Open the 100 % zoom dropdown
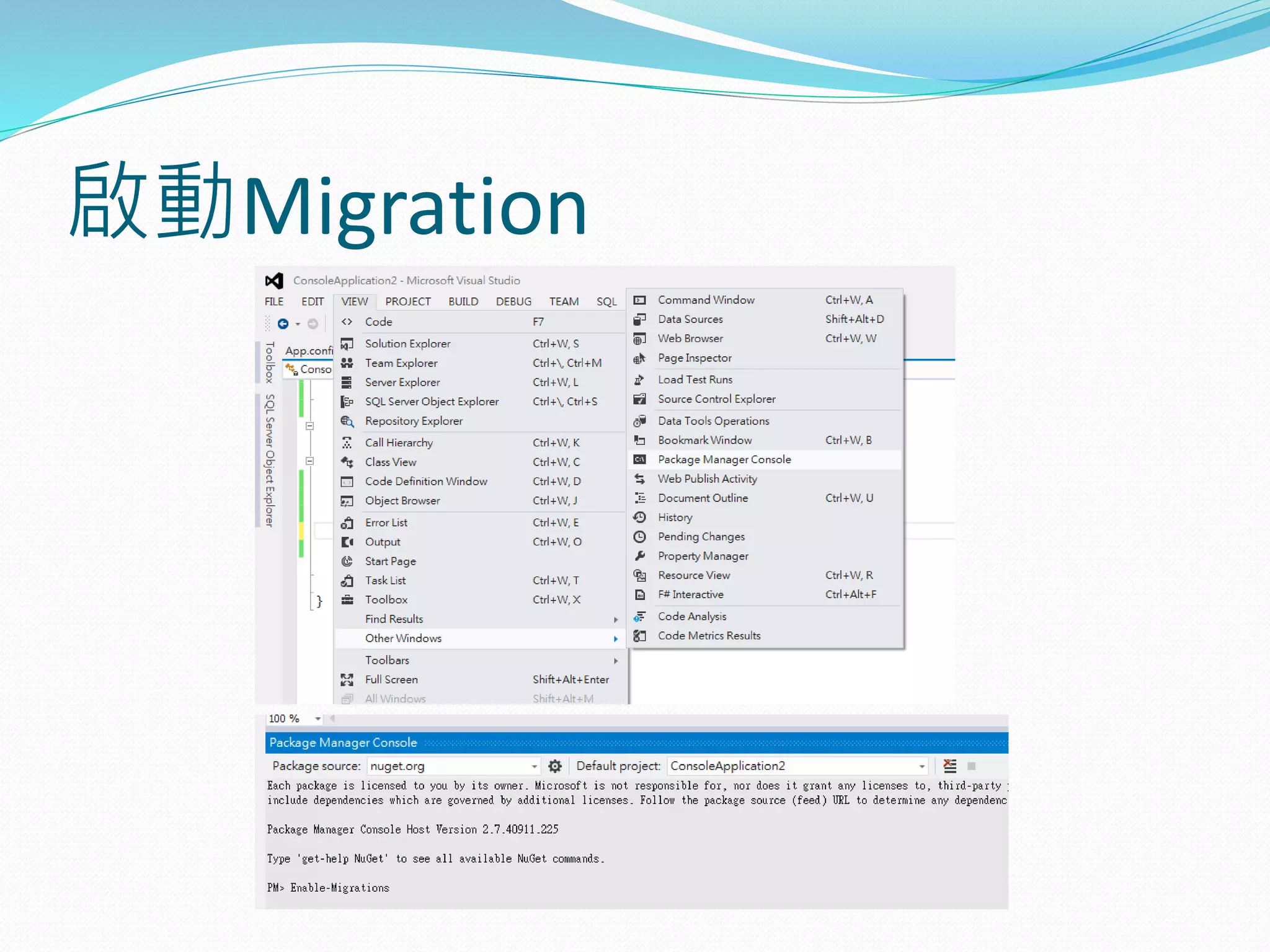This screenshot has height=952, width=1270. (317, 719)
